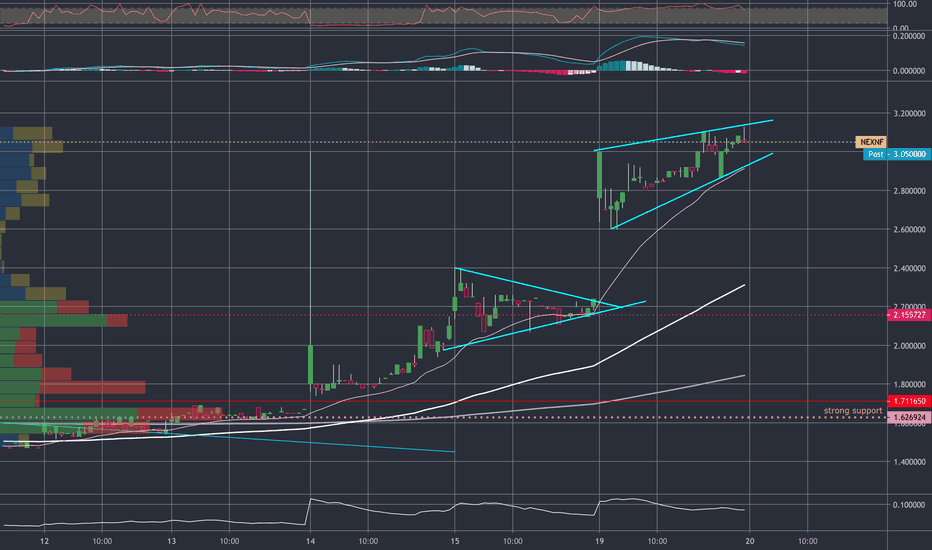
Task: Click the NEXNF symbol price label
Action: [871, 142]
